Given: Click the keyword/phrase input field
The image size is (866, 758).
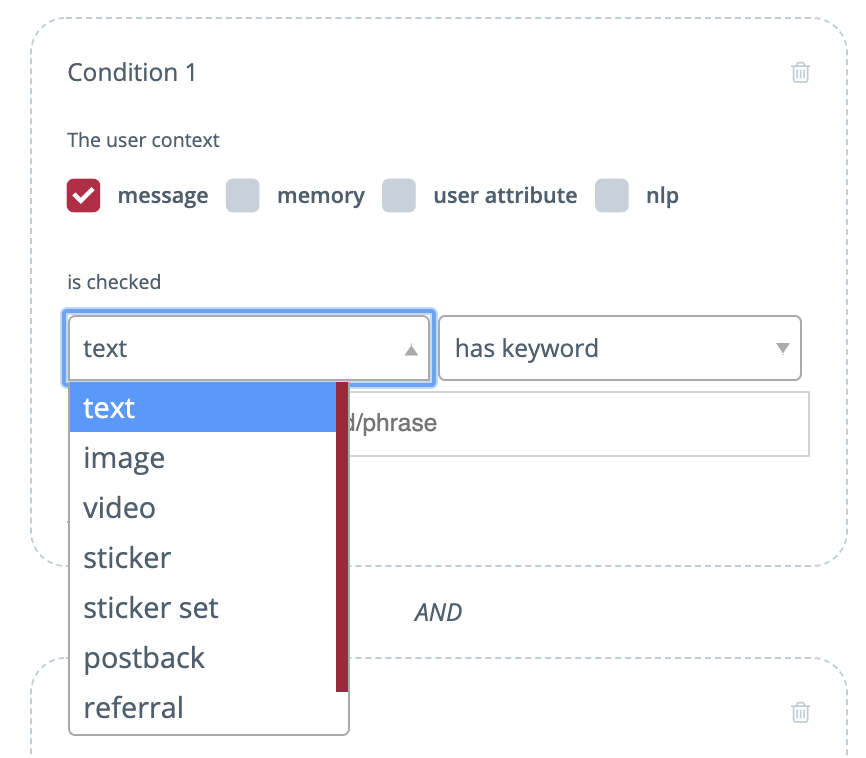Looking at the screenshot, I should (x=578, y=424).
